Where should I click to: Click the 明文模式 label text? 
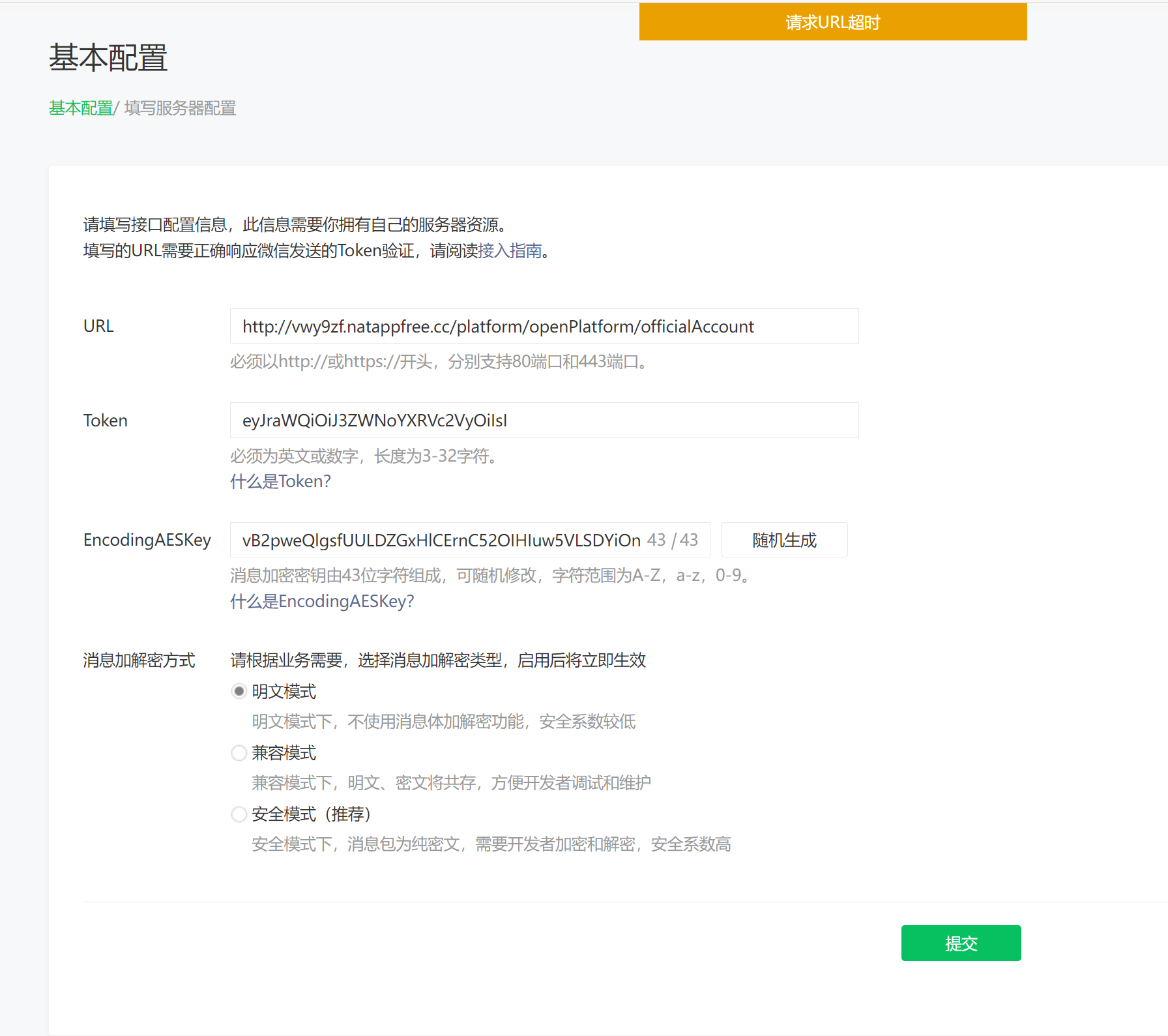[284, 691]
